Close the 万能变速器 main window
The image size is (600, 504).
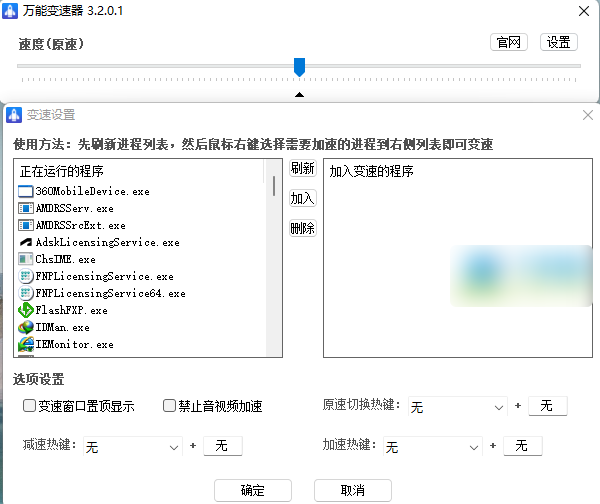(584, 11)
